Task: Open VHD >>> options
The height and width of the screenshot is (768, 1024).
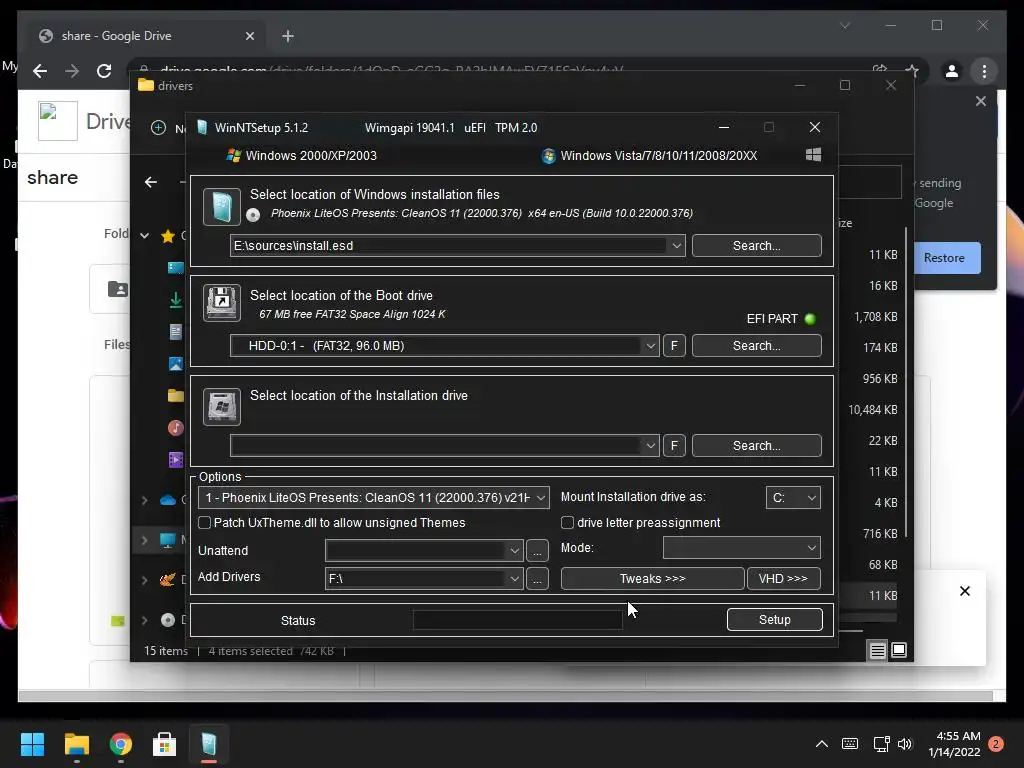Action: pos(783,579)
